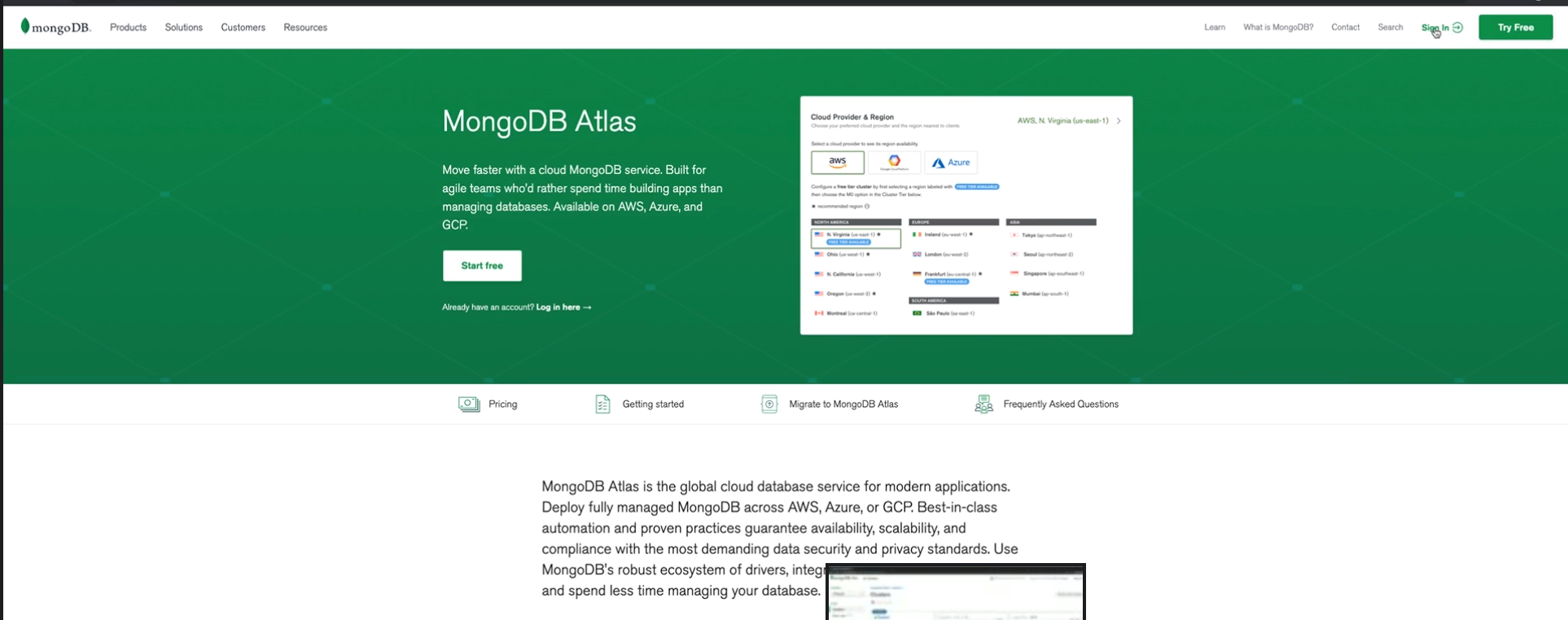This screenshot has height=620, width=1568.
Task: Select the Tokyo (ap-northeast-1) region
Action: tap(1041, 235)
